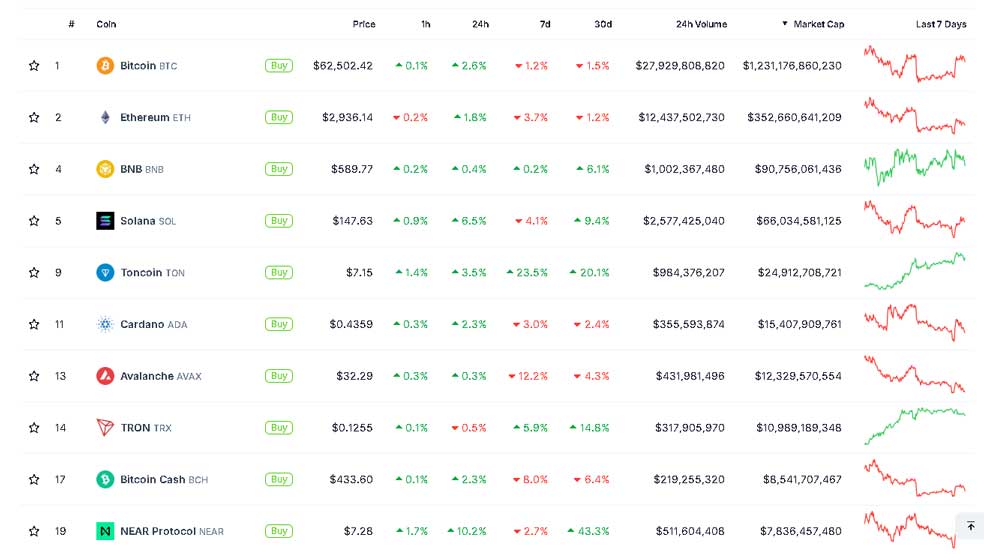Open the Bitcoin Cash BCH link
984x554 pixels.
[164, 479]
